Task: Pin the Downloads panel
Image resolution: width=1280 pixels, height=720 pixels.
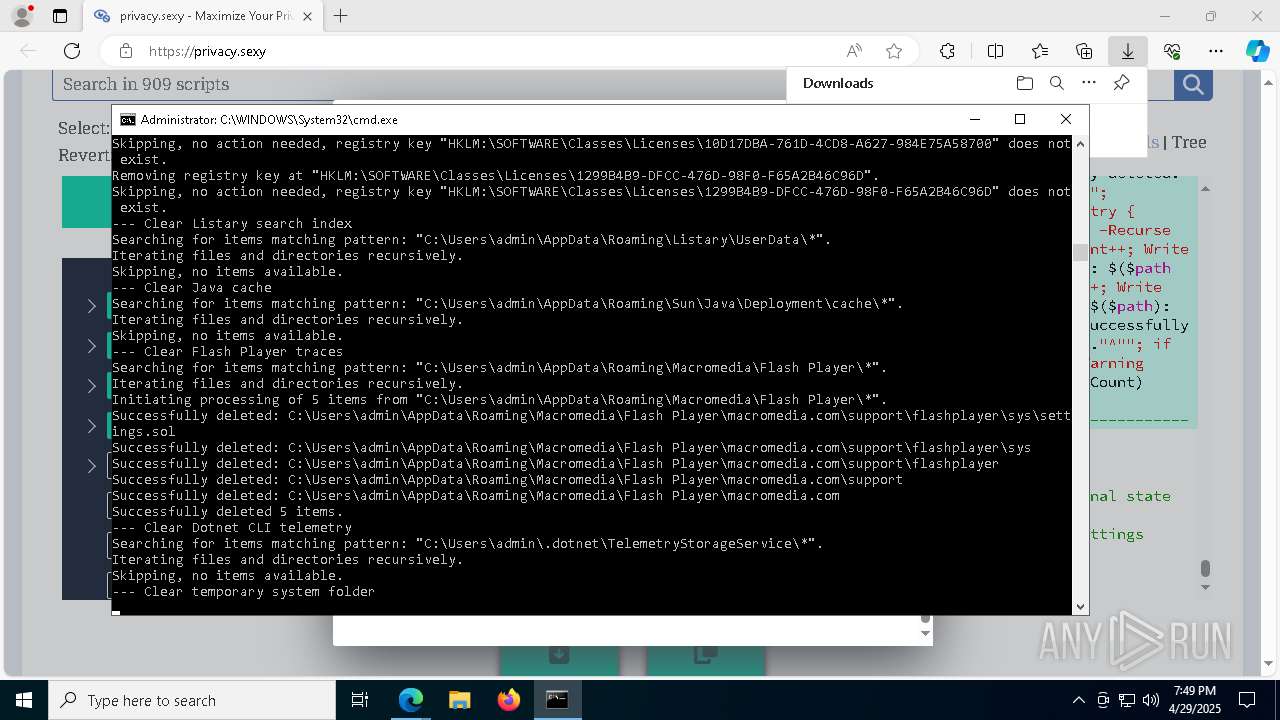Action: [x=1121, y=83]
